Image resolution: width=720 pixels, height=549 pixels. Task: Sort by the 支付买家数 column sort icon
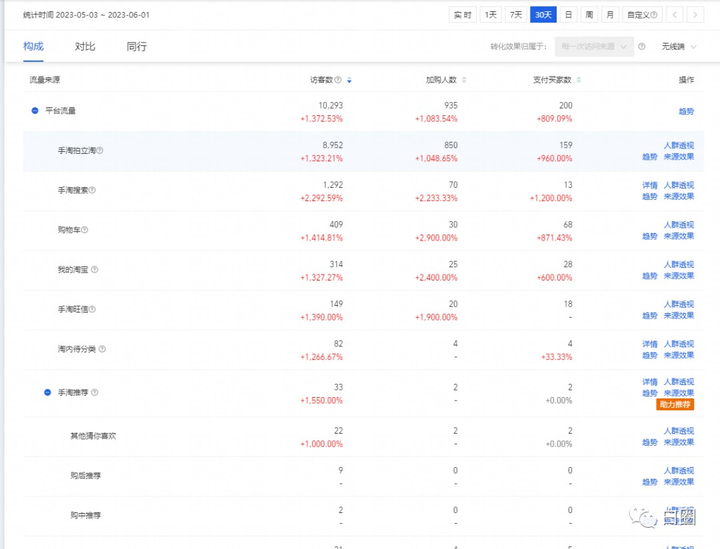click(x=580, y=80)
